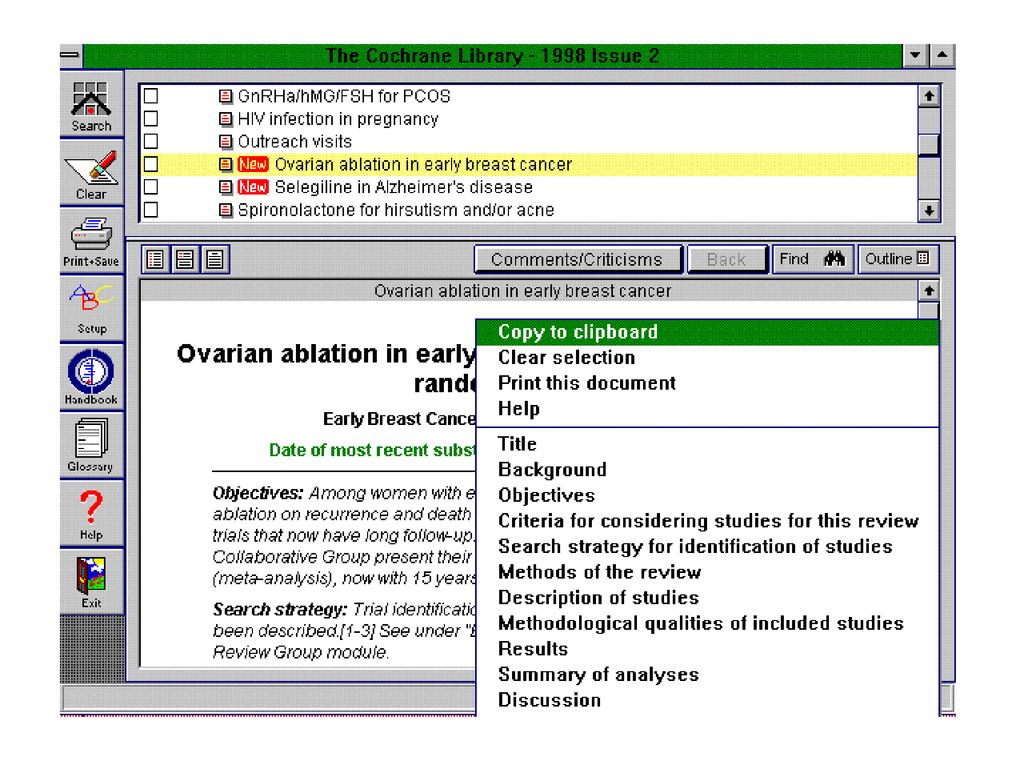The height and width of the screenshot is (768, 1024).
Task: Open the Glossary documents icon
Action: (x=91, y=444)
